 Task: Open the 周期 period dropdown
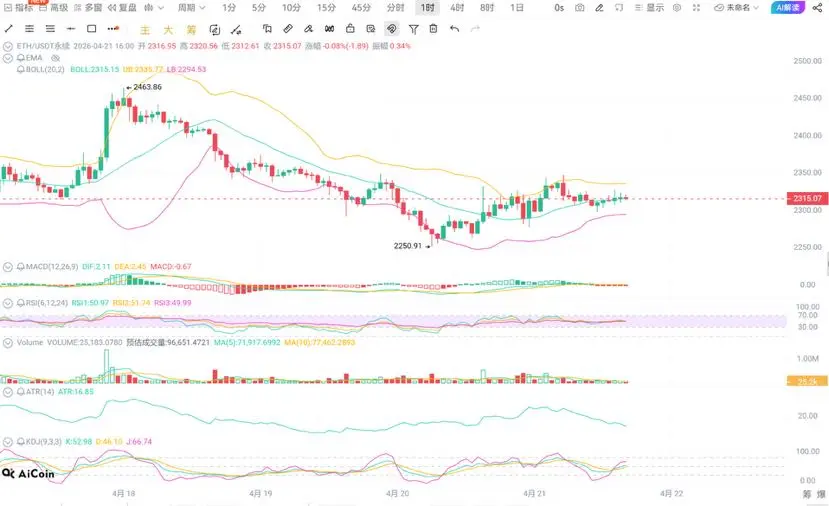(191, 7)
